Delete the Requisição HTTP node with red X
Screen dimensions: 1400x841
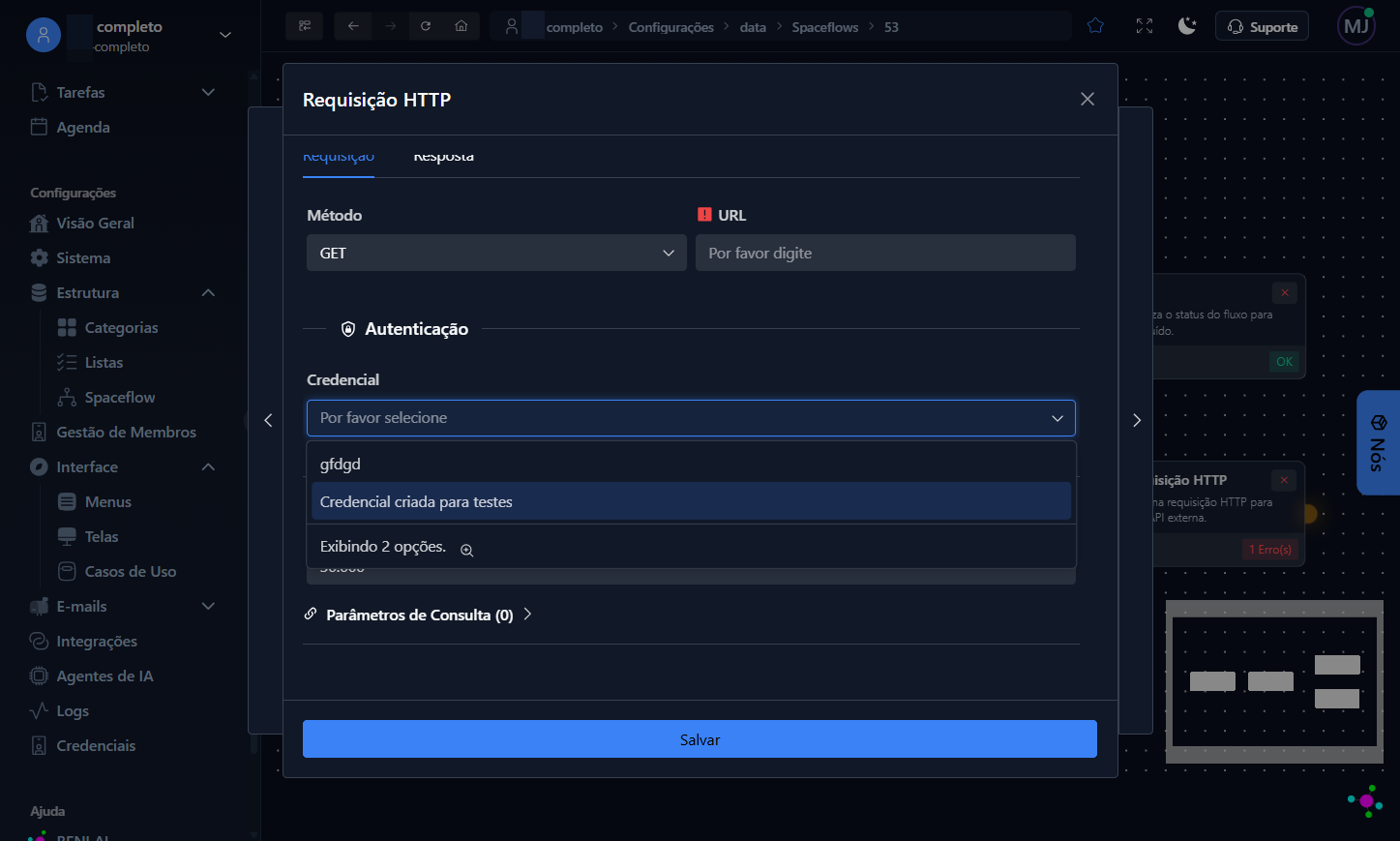[1284, 480]
